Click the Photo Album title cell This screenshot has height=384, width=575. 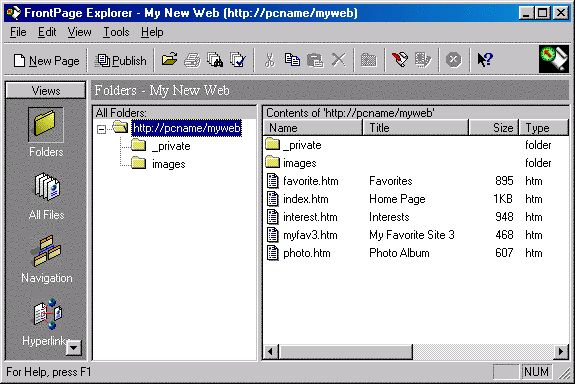pyautogui.click(x=399, y=253)
